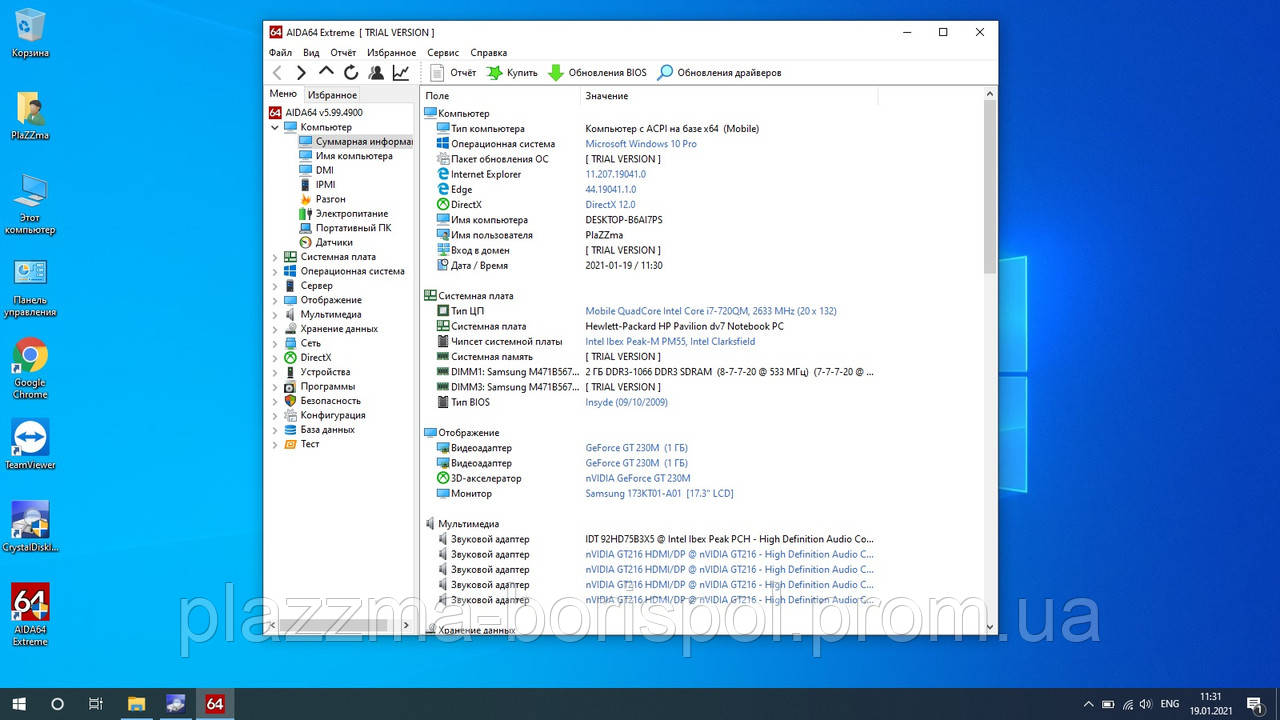Open the user profile toolbar icon

coord(376,72)
